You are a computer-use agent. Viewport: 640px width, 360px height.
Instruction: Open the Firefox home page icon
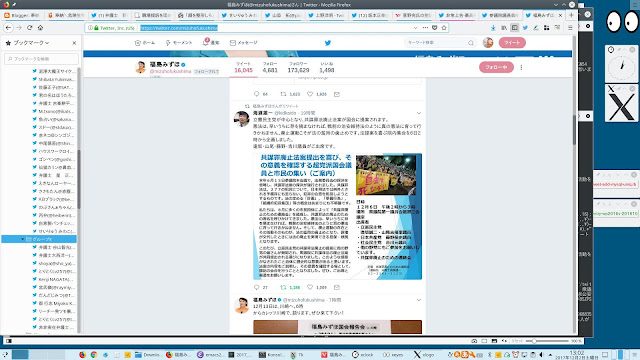[x=40, y=28]
